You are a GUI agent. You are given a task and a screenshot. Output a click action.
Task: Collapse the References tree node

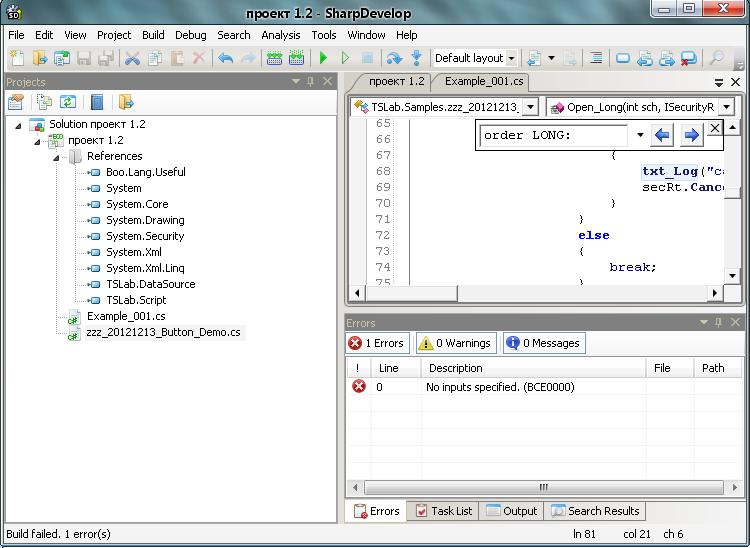click(x=57, y=157)
